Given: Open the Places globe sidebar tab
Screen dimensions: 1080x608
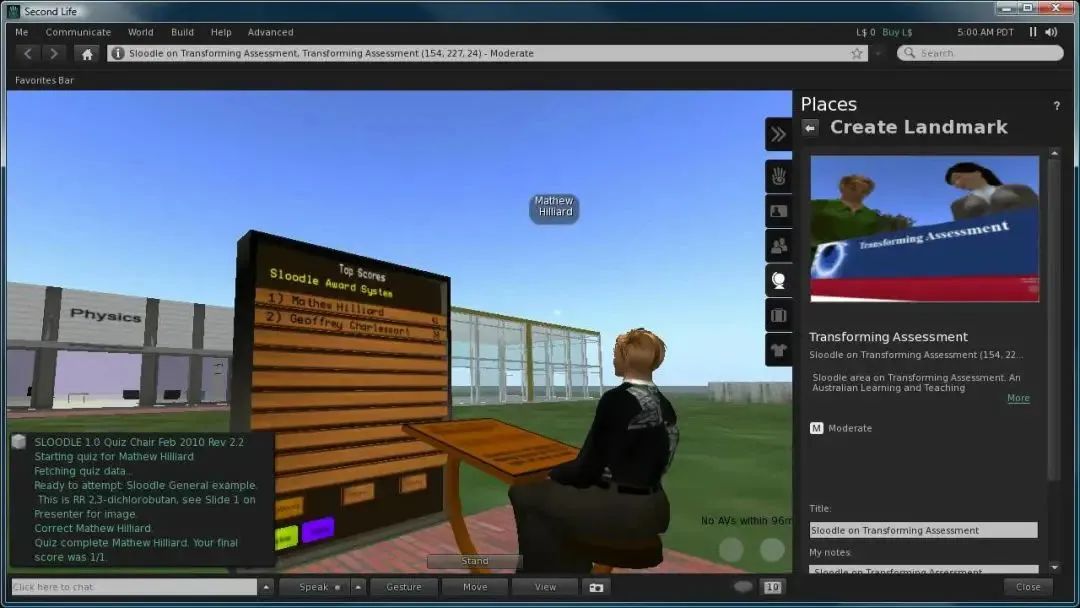Looking at the screenshot, I should [x=779, y=281].
